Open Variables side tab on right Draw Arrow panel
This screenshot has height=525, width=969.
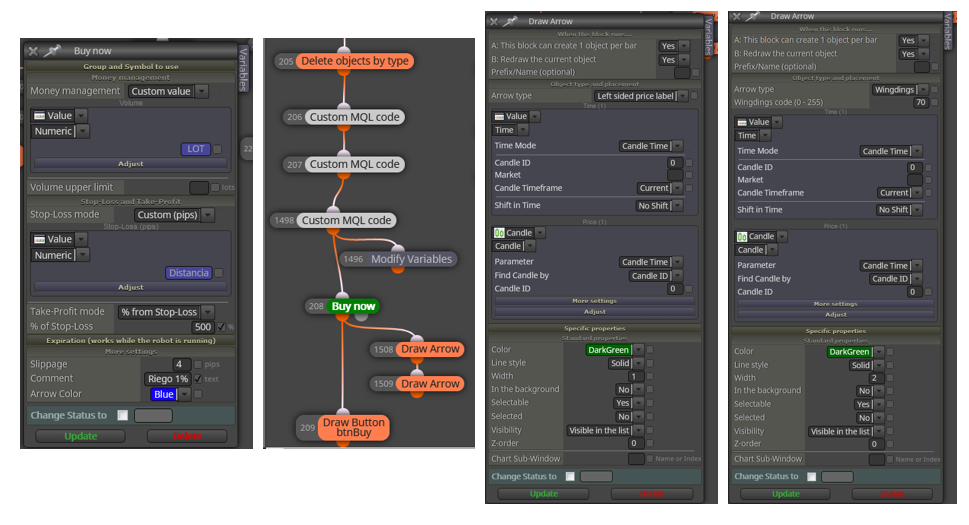point(949,31)
